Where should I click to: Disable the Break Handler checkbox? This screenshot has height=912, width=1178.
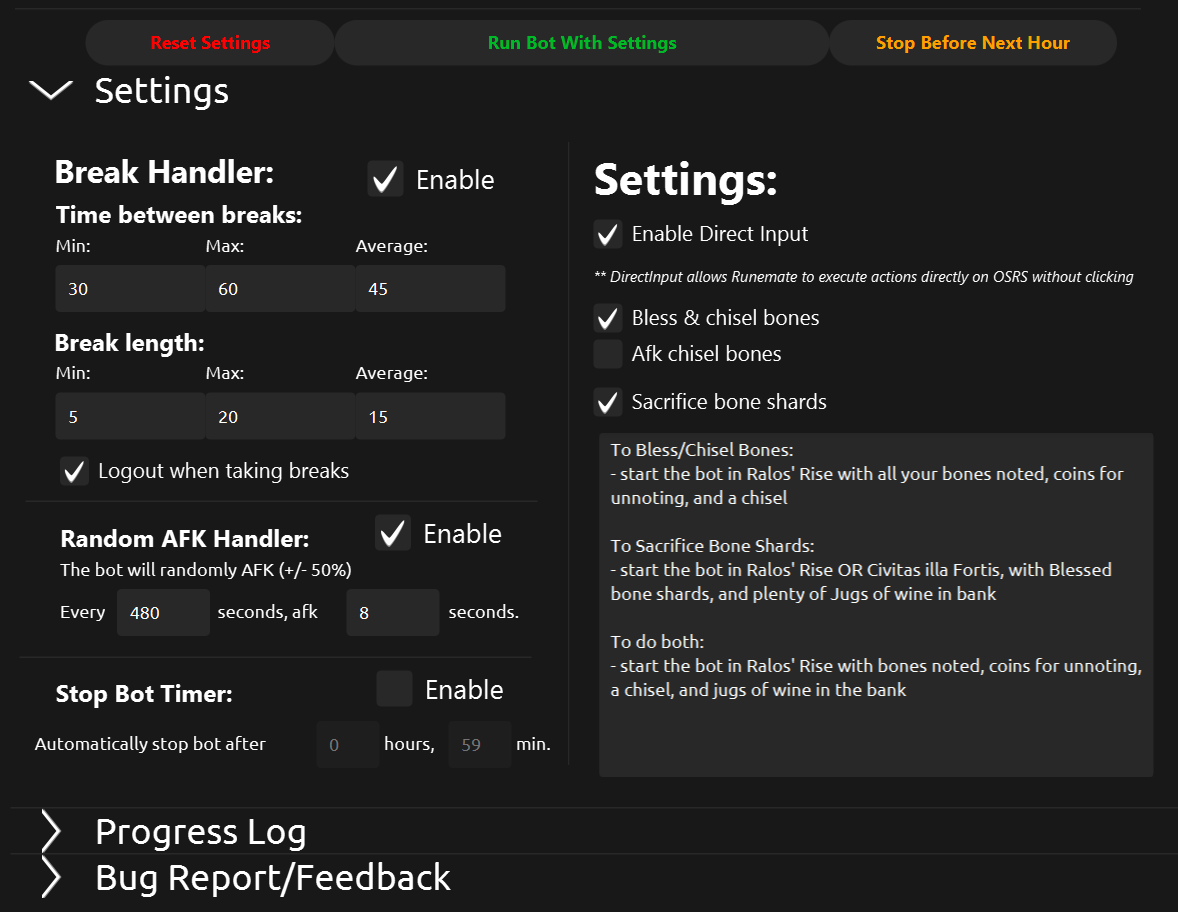pyautogui.click(x=385, y=179)
